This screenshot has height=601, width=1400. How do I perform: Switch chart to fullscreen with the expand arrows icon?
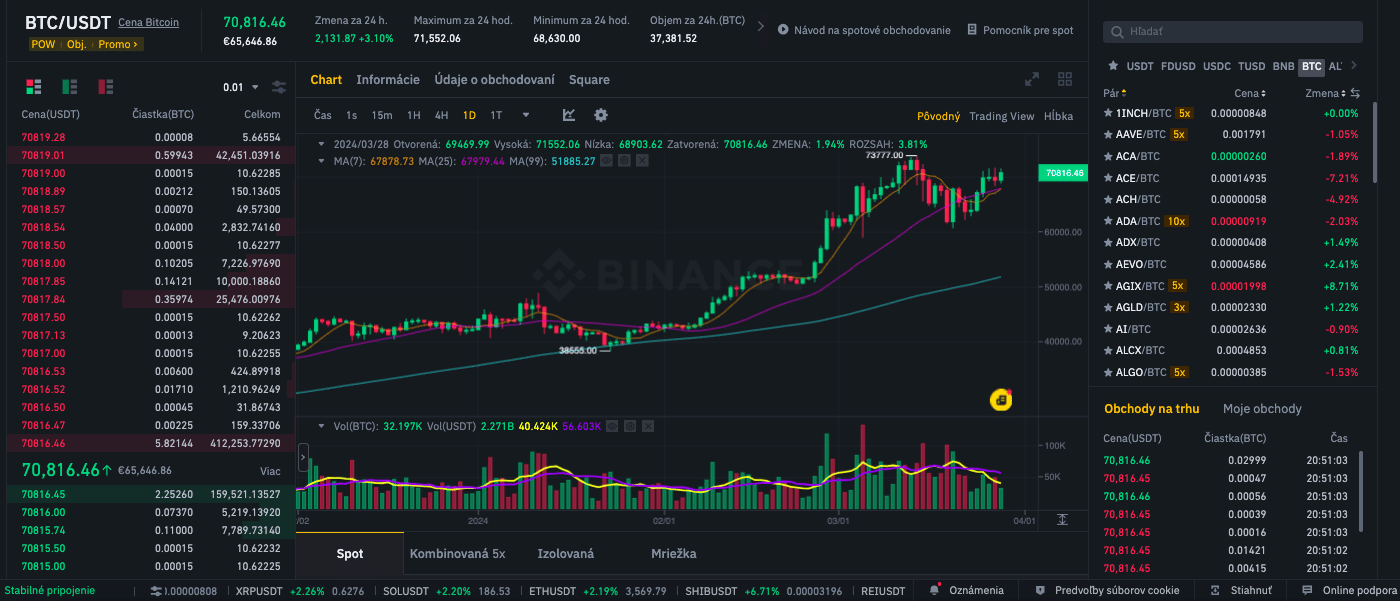[x=1032, y=78]
